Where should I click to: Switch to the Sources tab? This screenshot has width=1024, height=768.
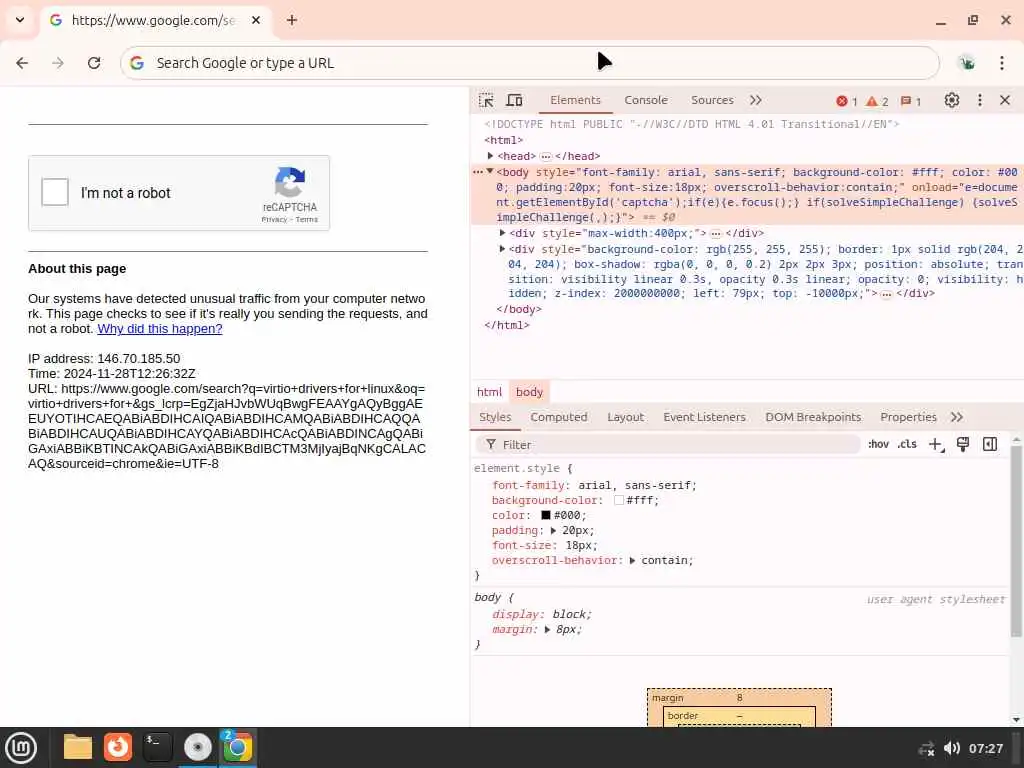point(712,100)
